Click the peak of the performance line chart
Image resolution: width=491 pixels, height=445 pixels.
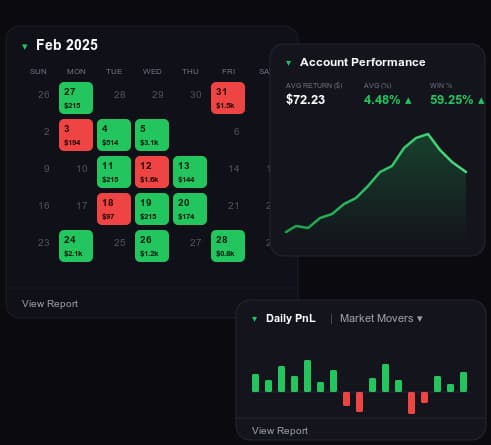coord(428,134)
